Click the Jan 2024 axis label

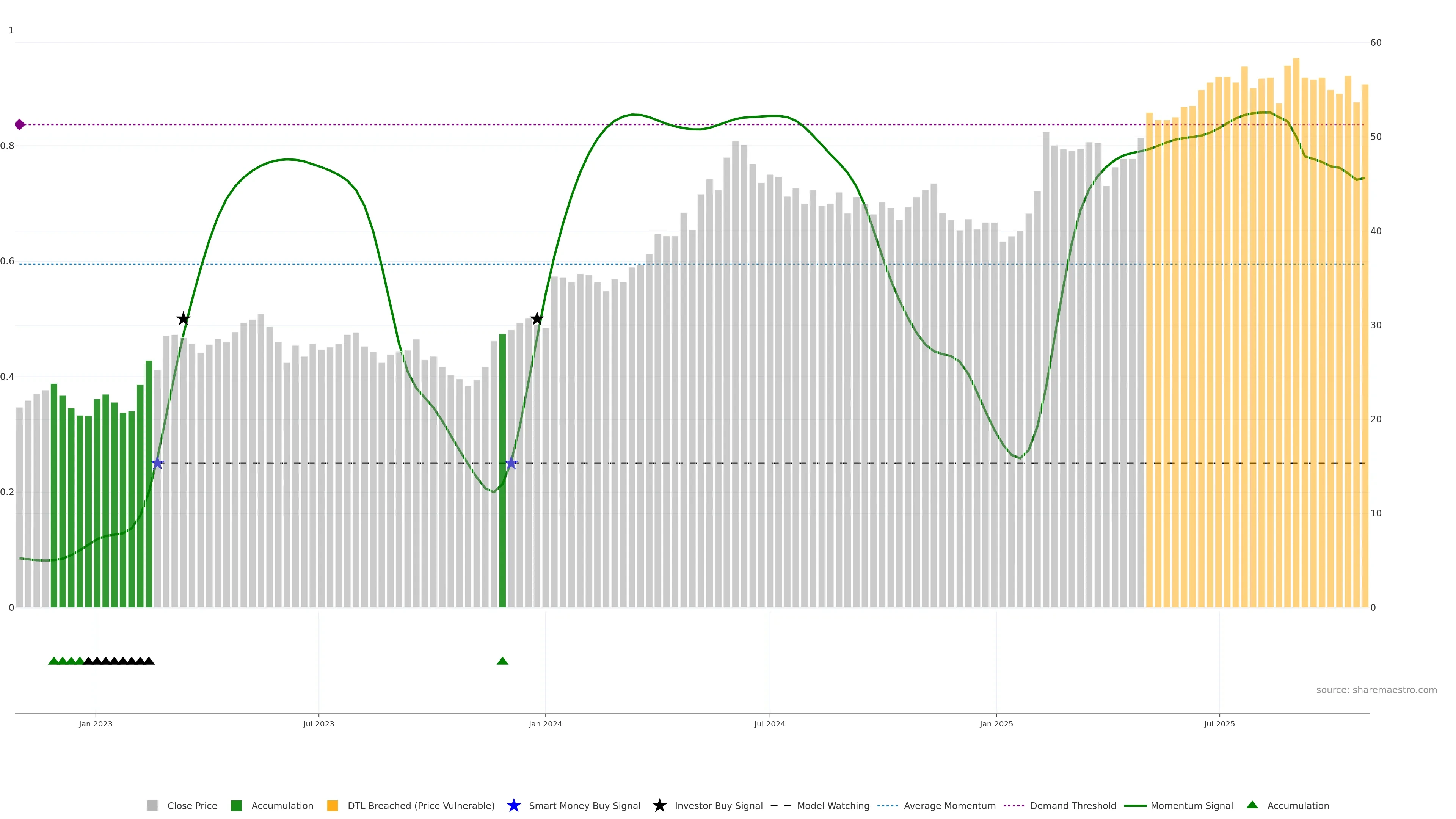(545, 724)
